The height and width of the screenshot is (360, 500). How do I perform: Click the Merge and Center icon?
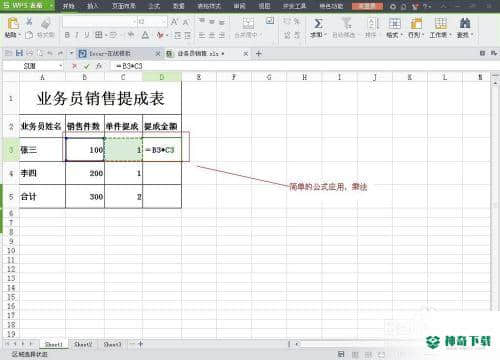(248, 23)
